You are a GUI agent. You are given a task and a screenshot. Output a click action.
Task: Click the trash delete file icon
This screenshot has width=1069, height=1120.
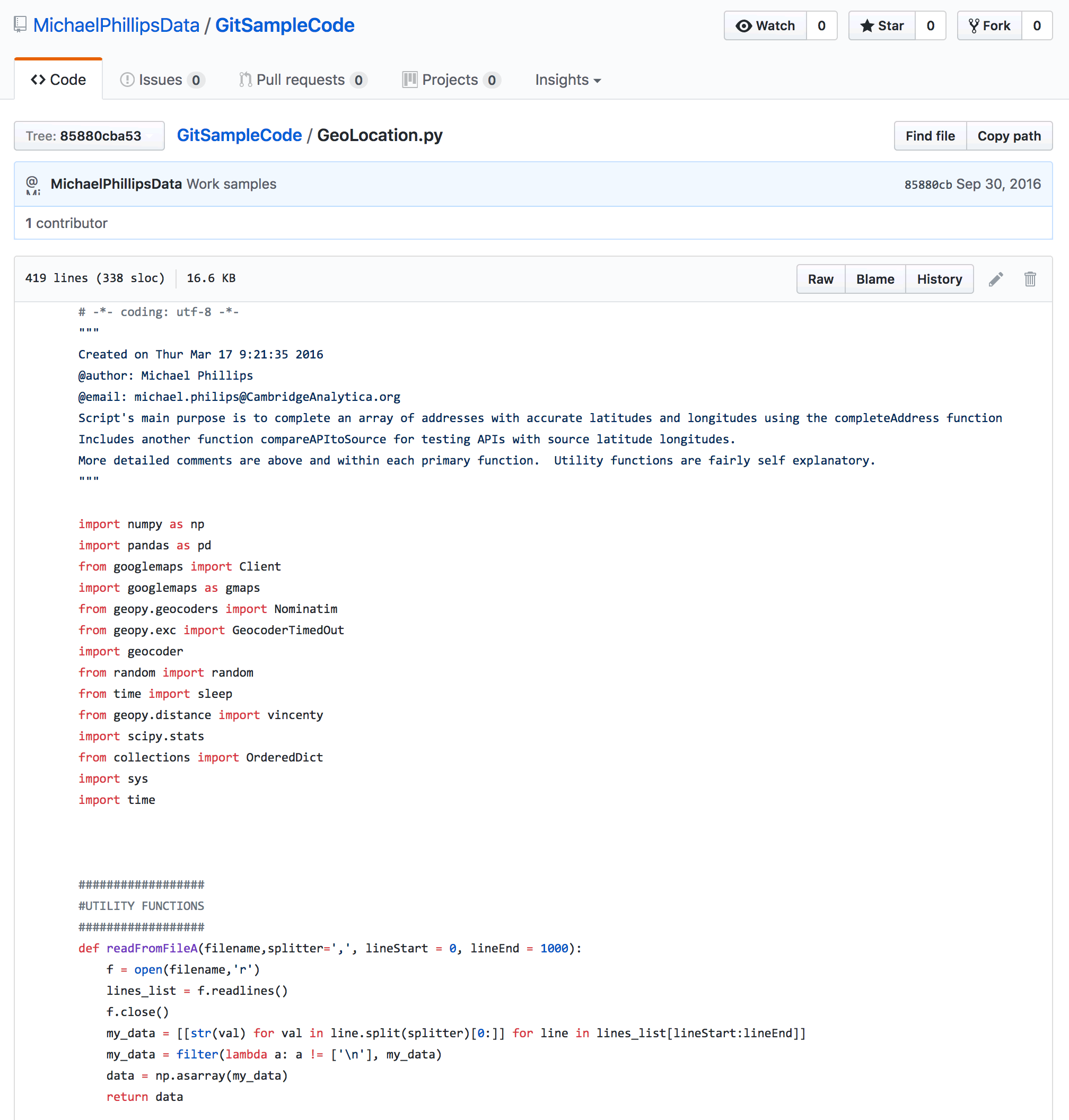point(1030,279)
